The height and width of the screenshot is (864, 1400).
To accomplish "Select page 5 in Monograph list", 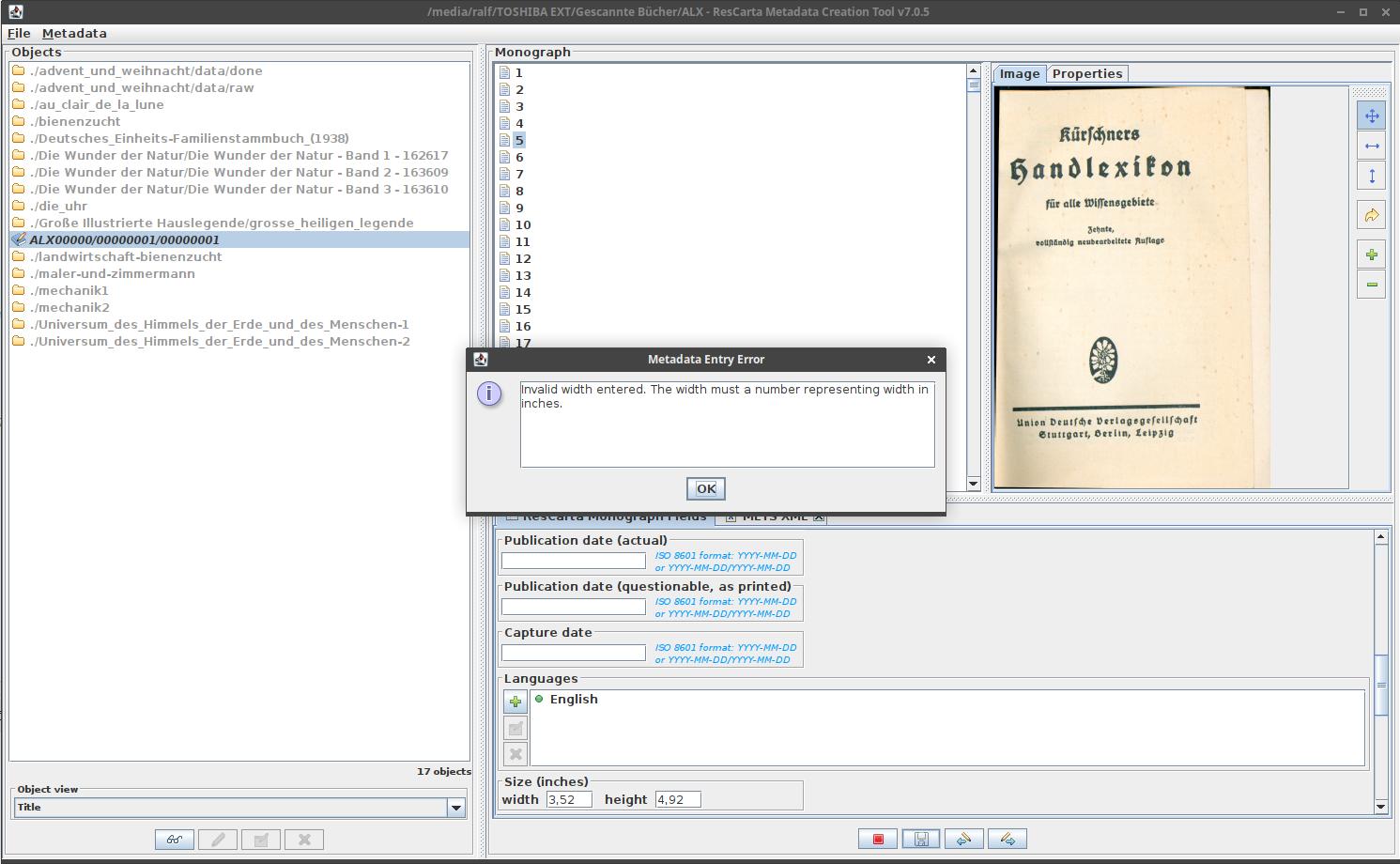I will [x=519, y=140].
